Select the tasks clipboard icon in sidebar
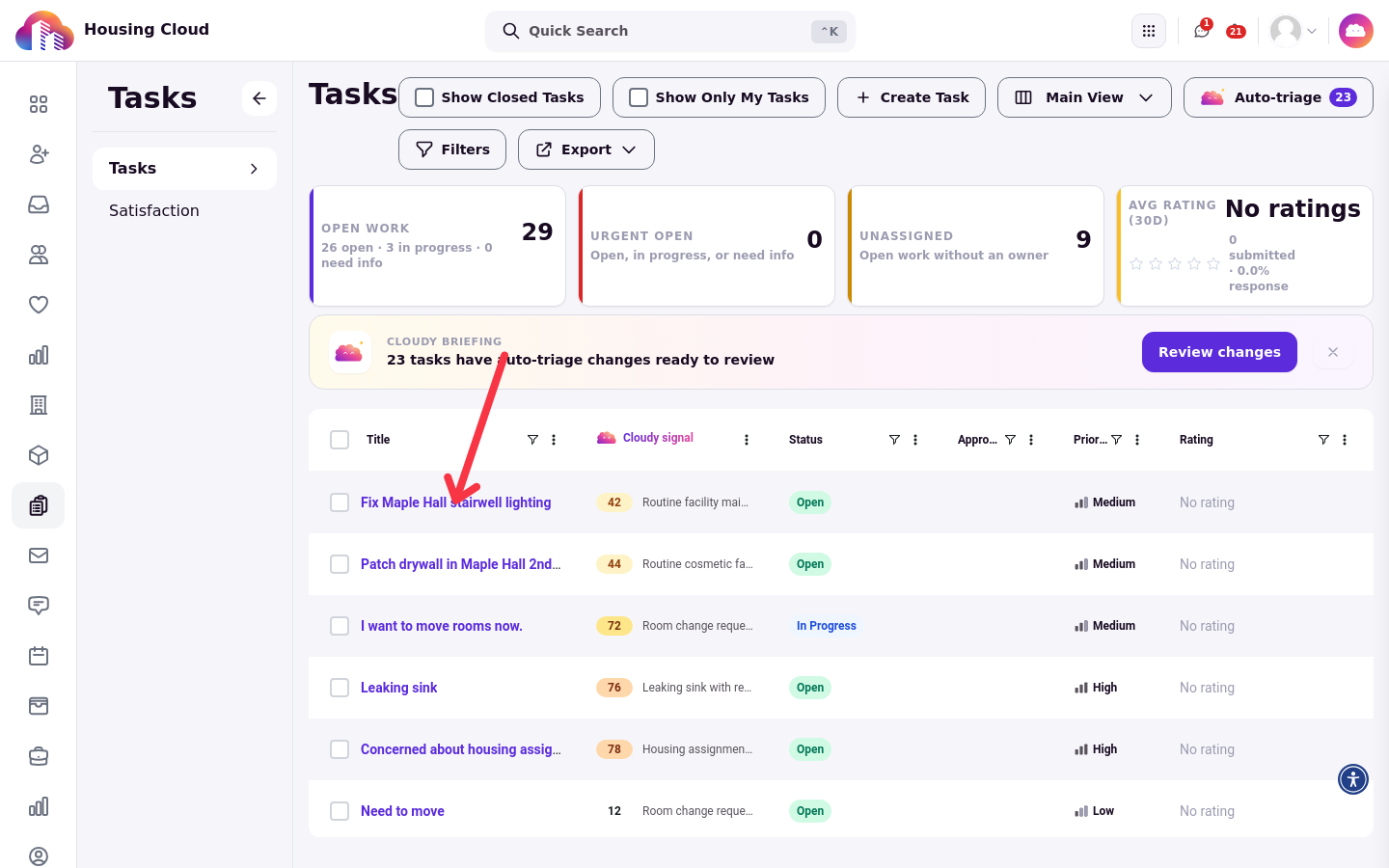1389x868 pixels. point(39,505)
